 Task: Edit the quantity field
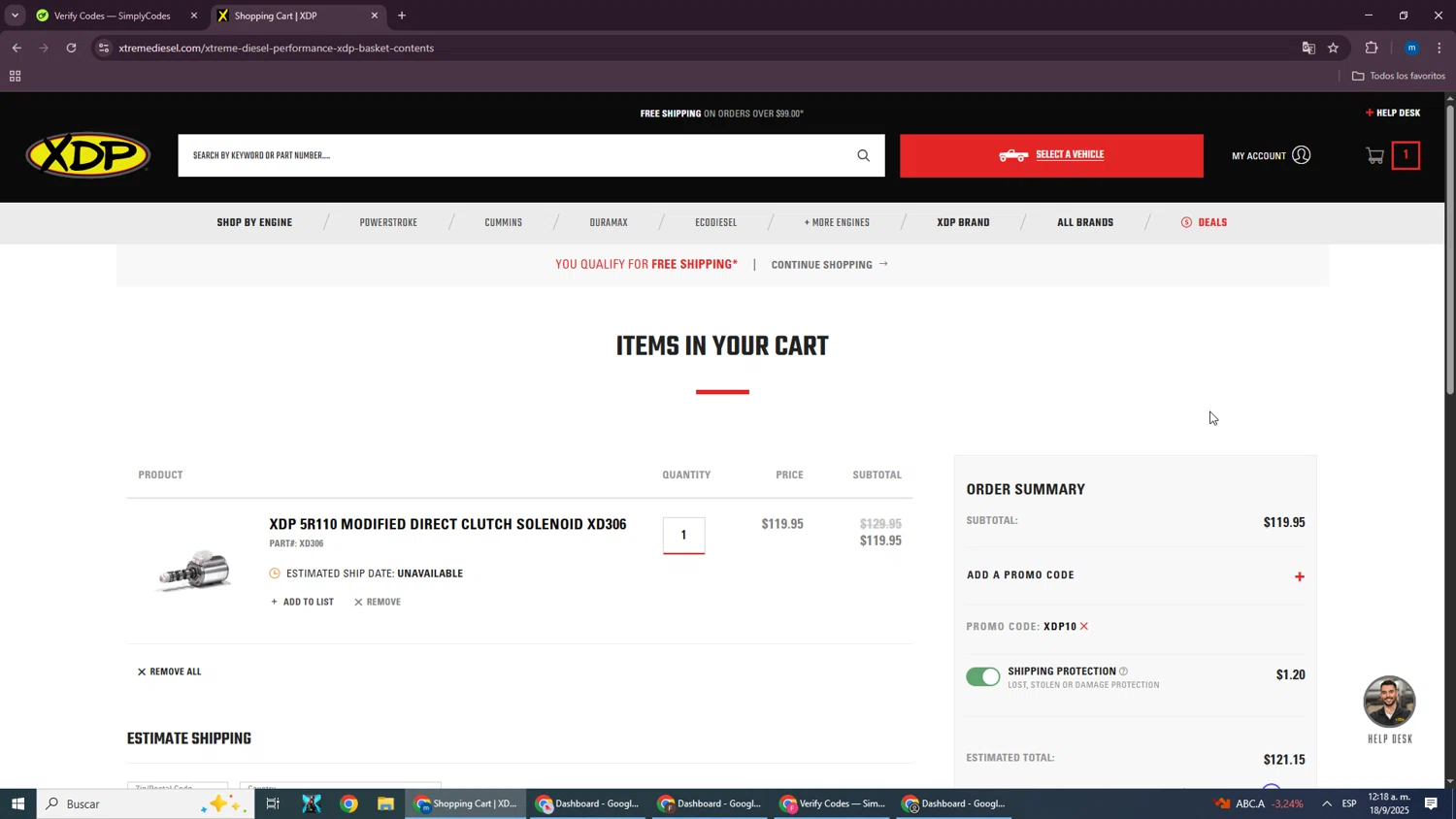pos(683,536)
